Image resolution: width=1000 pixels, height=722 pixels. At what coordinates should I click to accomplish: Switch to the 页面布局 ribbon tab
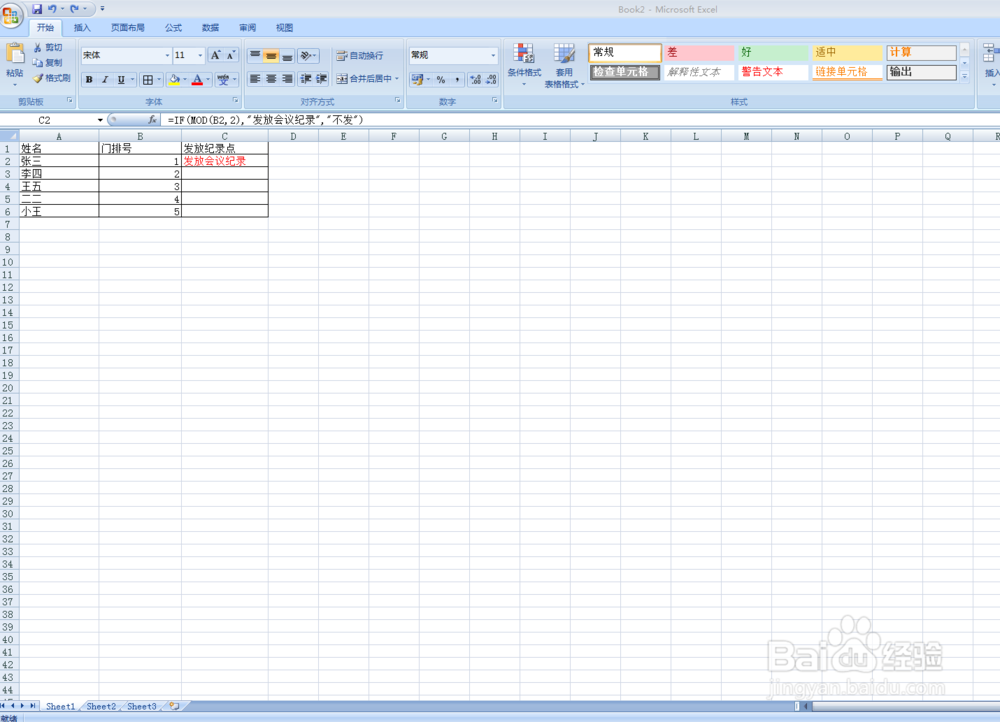point(128,27)
